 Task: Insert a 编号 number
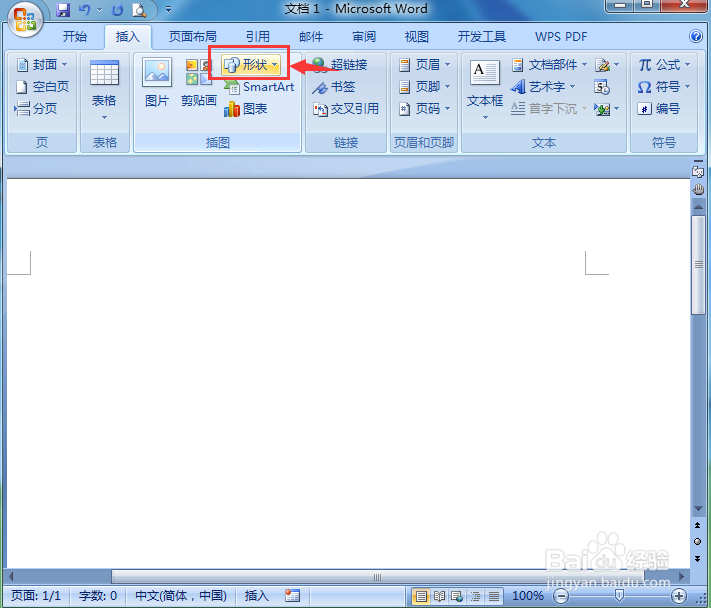[658, 108]
